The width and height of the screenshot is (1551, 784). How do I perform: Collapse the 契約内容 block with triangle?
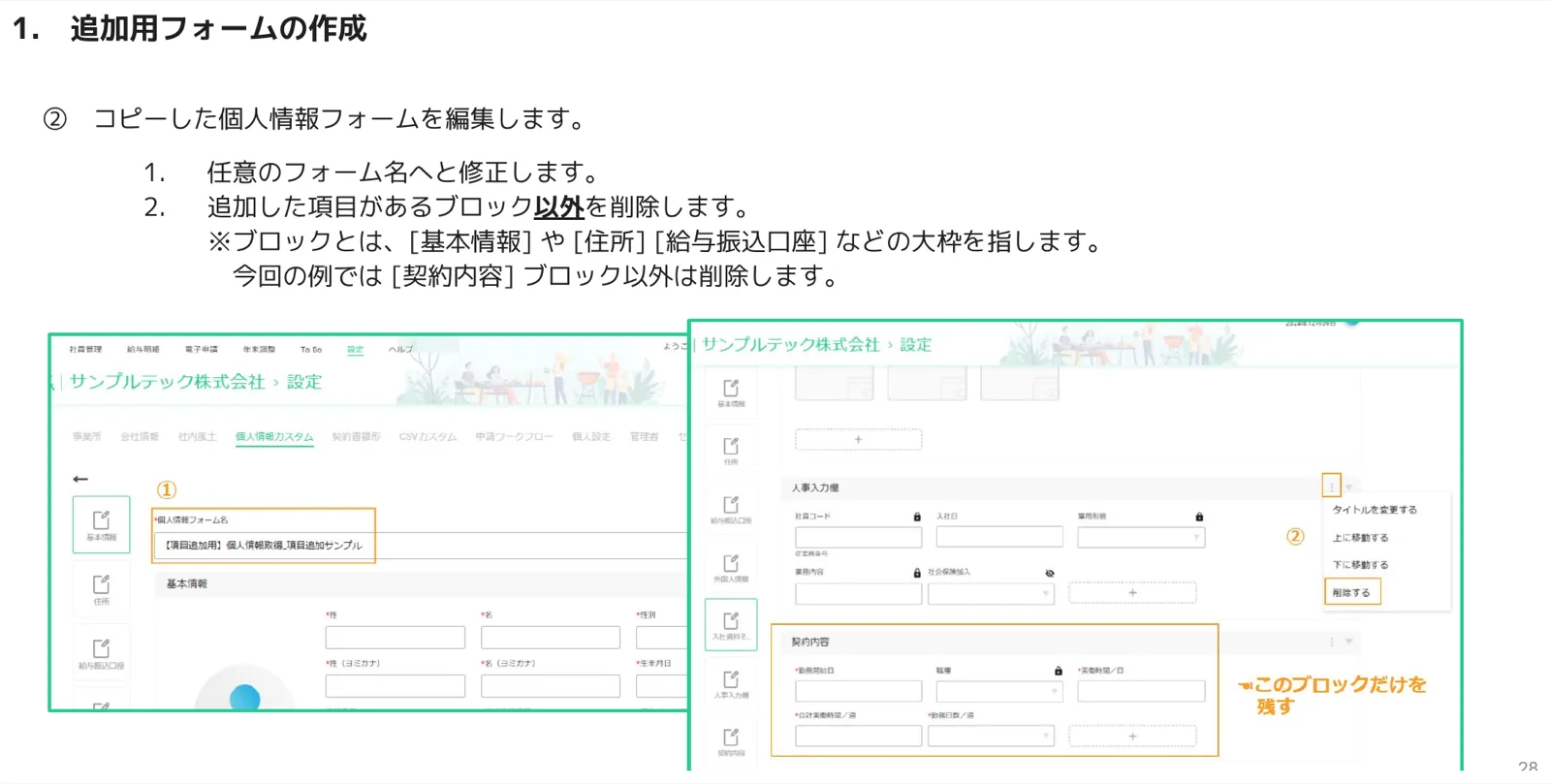[1349, 642]
